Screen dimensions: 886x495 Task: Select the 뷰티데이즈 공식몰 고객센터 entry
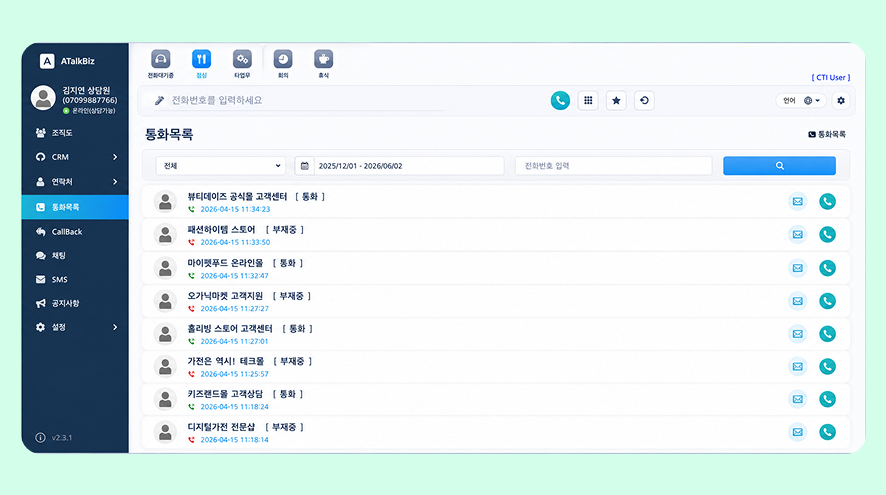[x=496, y=202]
